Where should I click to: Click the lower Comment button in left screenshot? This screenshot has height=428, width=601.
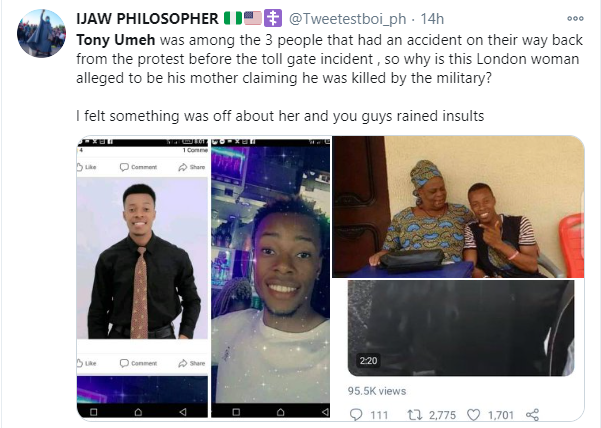click(138, 363)
